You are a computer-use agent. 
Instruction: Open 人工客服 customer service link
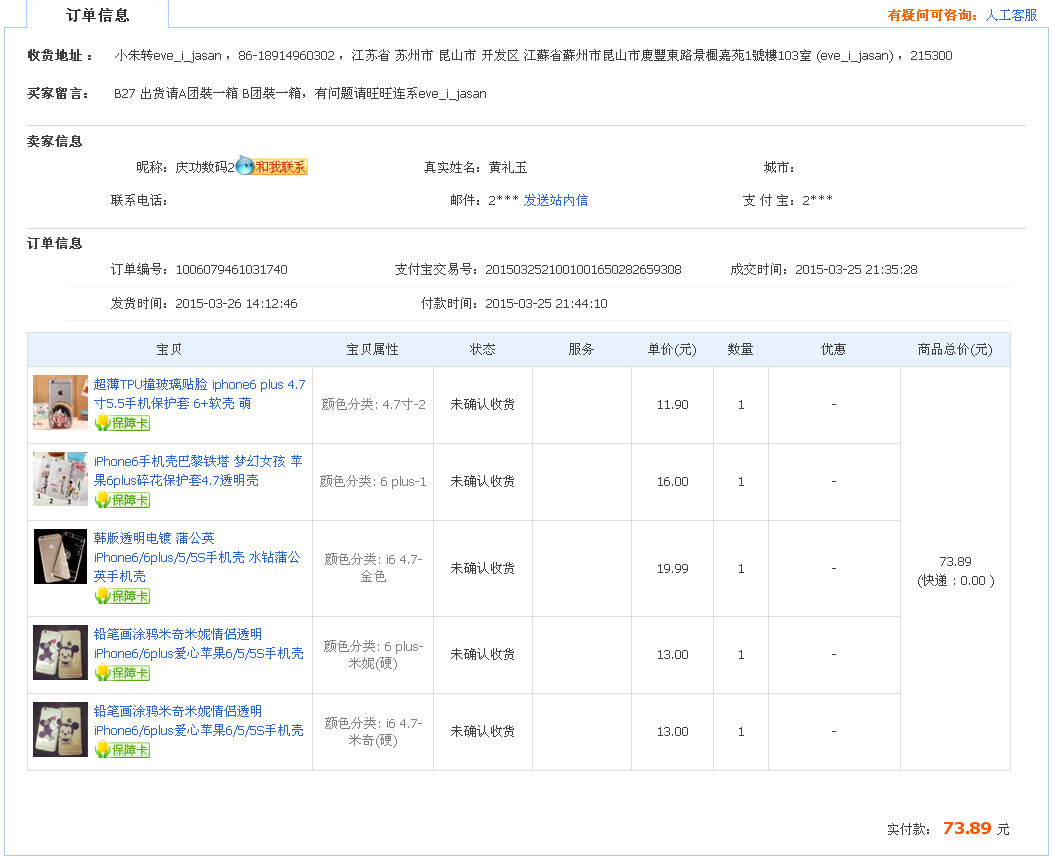(x=1011, y=15)
